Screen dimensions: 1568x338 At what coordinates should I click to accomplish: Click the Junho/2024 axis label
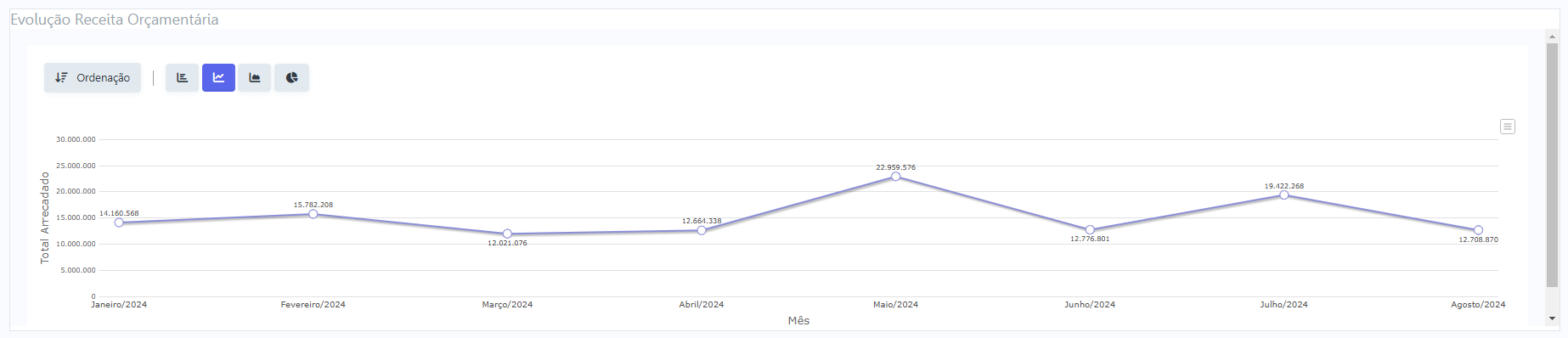1090,304
